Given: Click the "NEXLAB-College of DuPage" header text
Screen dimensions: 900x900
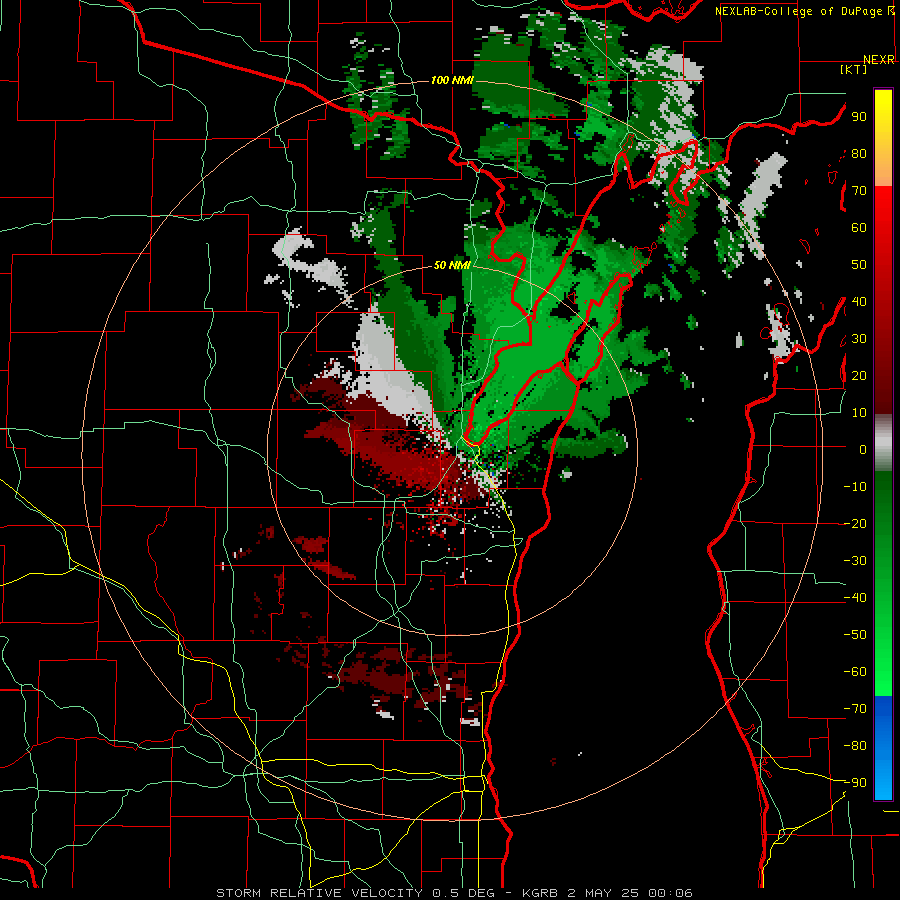Looking at the screenshot, I should point(798,11).
